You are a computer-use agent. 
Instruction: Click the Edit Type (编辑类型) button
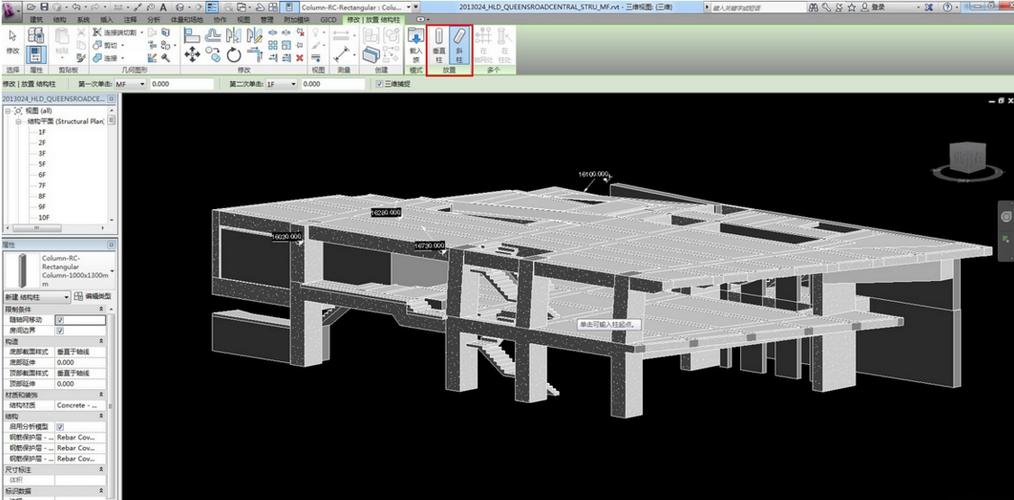(x=98, y=297)
